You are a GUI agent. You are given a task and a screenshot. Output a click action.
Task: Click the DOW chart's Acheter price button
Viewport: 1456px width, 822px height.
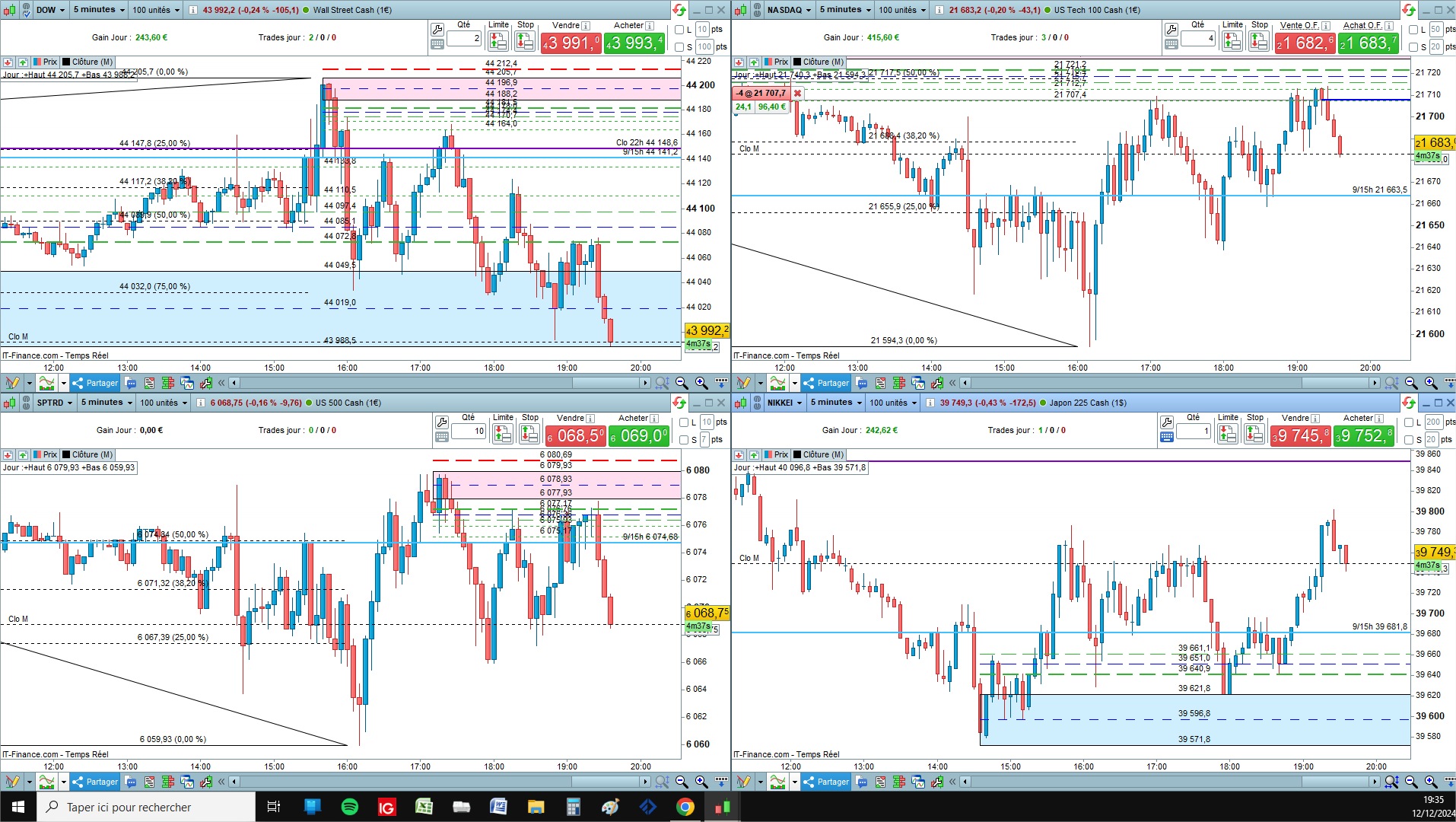point(635,43)
